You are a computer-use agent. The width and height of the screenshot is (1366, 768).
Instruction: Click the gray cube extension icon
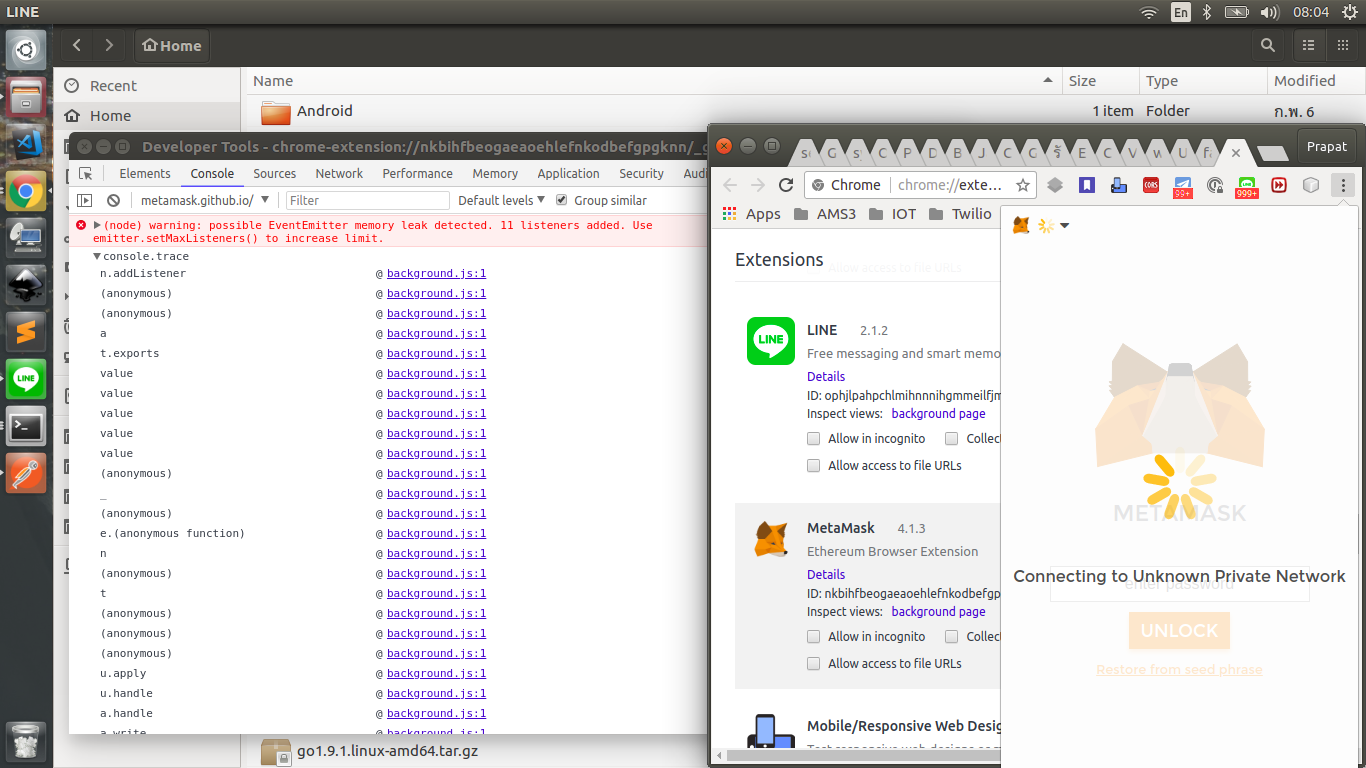[x=1311, y=185]
